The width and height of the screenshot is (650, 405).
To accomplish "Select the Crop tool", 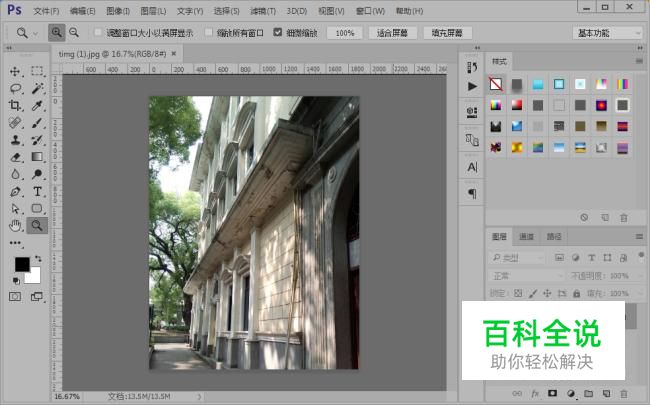I will pos(15,105).
